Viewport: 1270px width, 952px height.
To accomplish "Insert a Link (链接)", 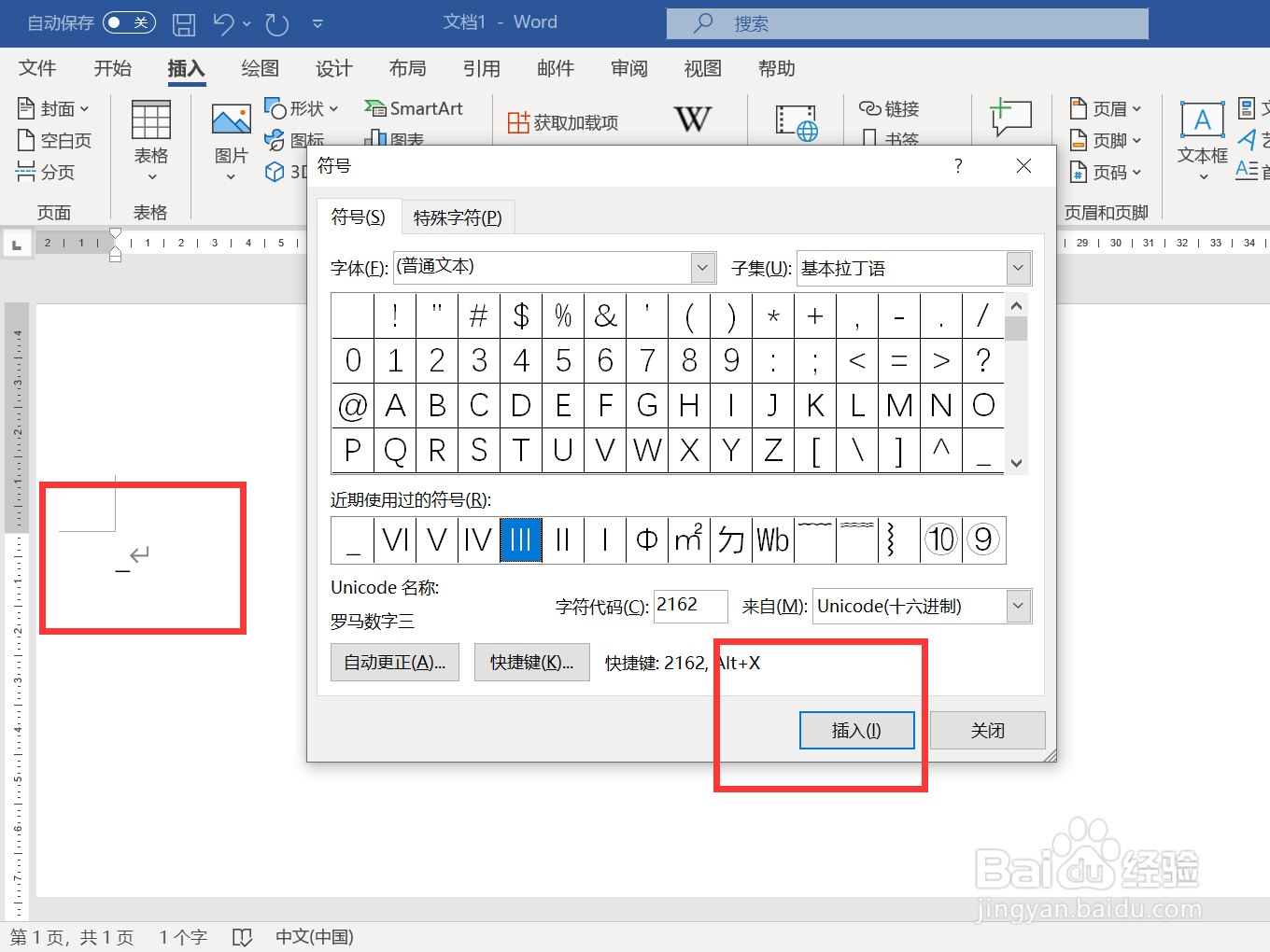I will (x=889, y=109).
